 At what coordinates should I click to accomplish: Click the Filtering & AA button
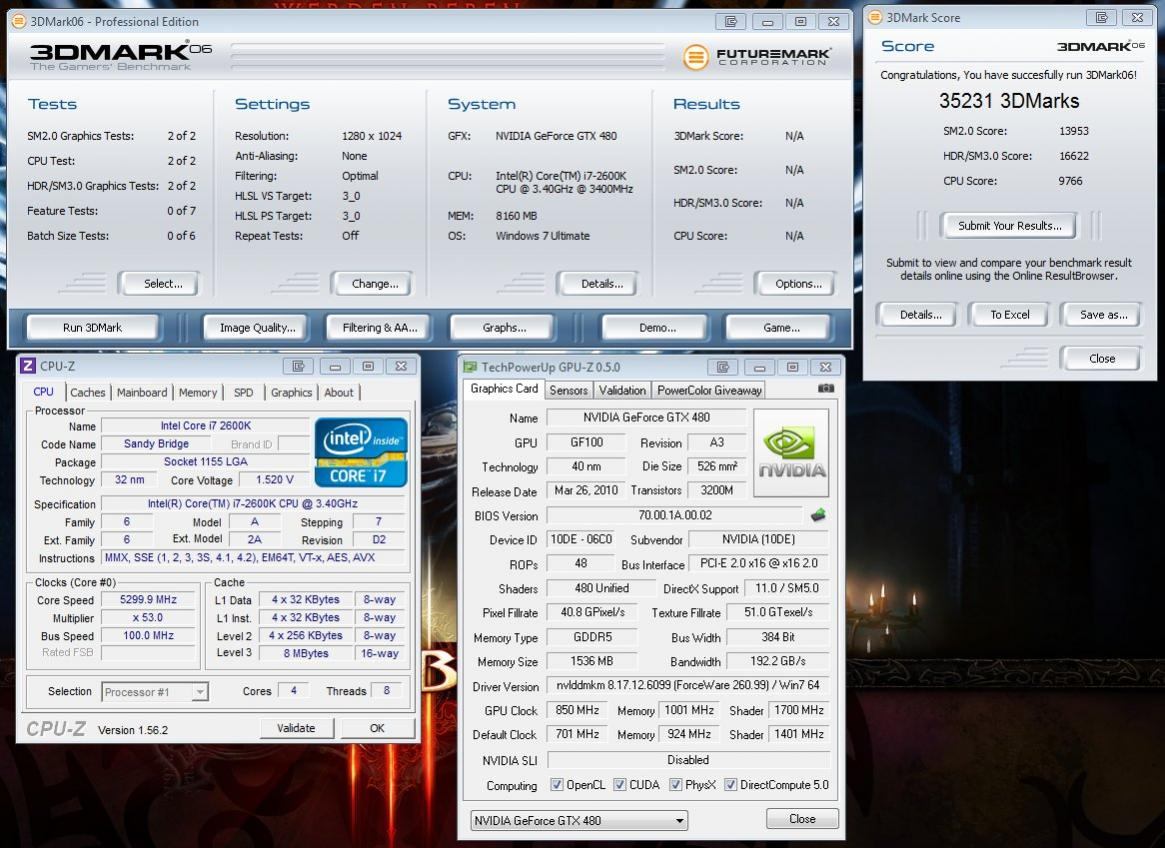[380, 328]
